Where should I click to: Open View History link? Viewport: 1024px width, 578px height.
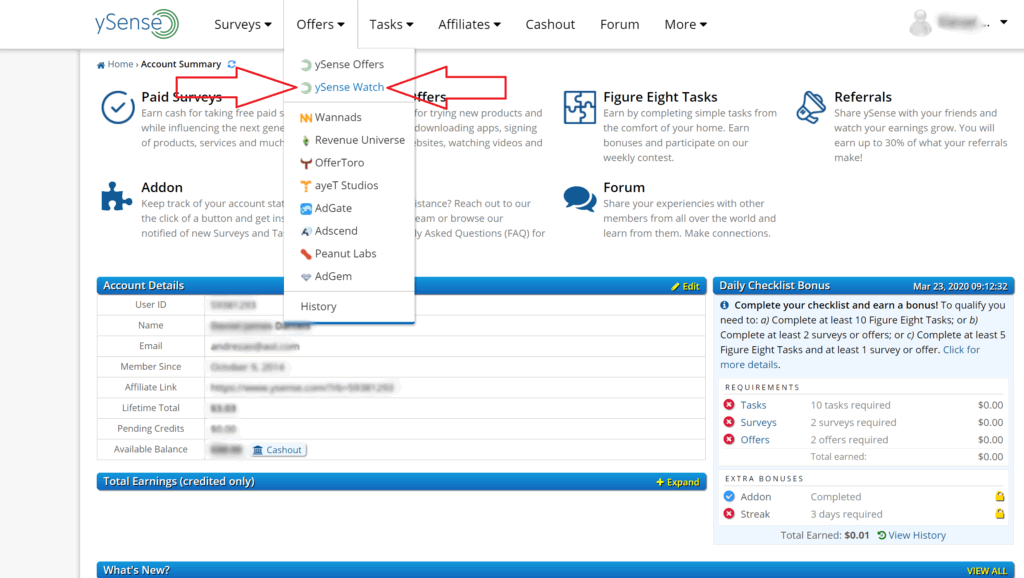(x=912, y=536)
